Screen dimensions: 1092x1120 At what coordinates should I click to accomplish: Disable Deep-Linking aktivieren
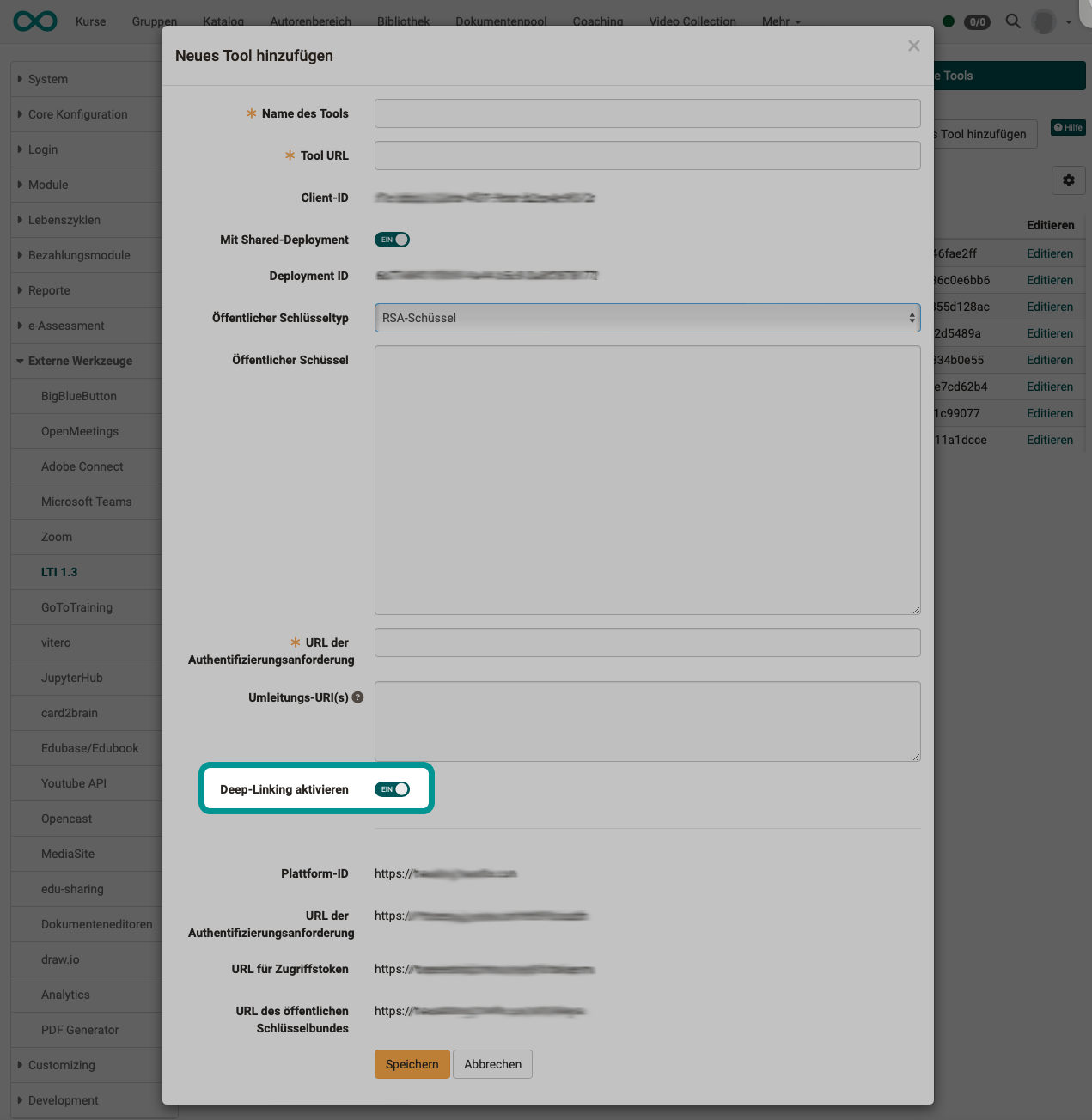pos(393,788)
